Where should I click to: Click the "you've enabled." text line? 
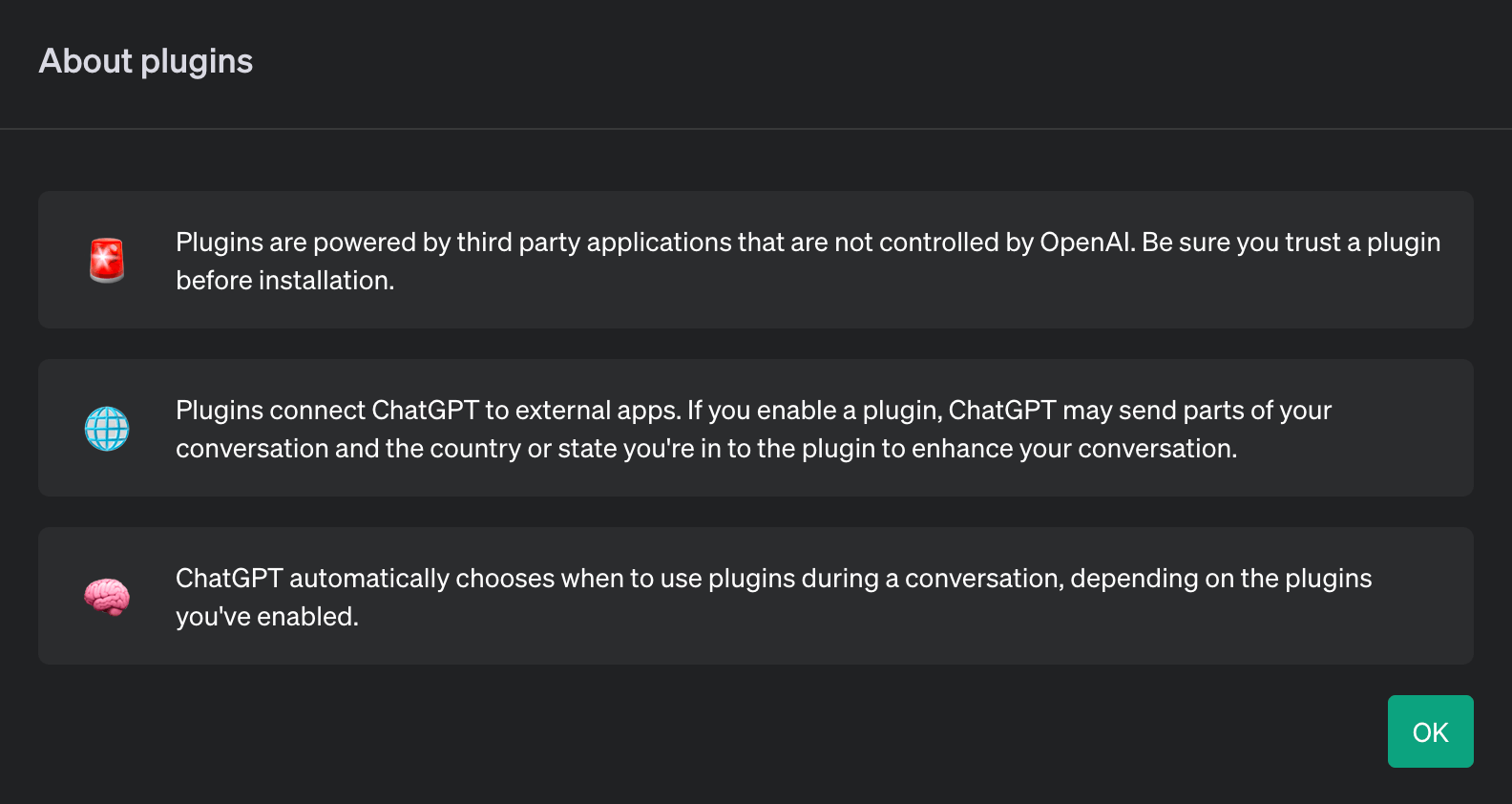267,617
